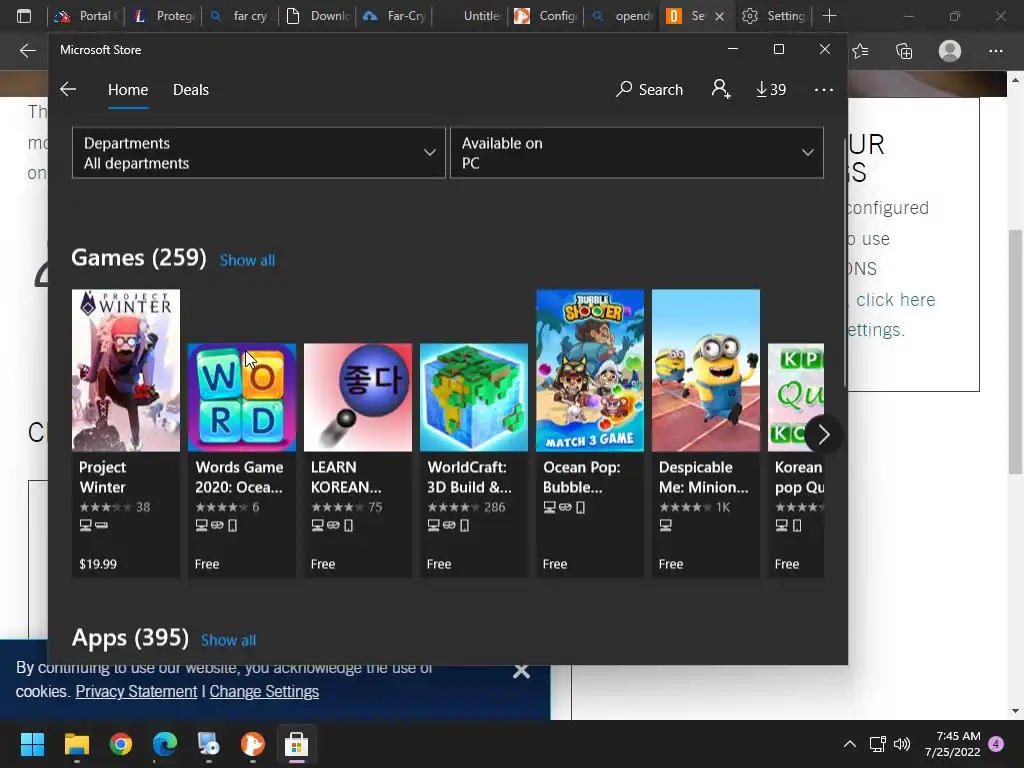This screenshot has height=768, width=1024.
Task: Click the Despicable Me: Minion title text
Action: coord(703,477)
